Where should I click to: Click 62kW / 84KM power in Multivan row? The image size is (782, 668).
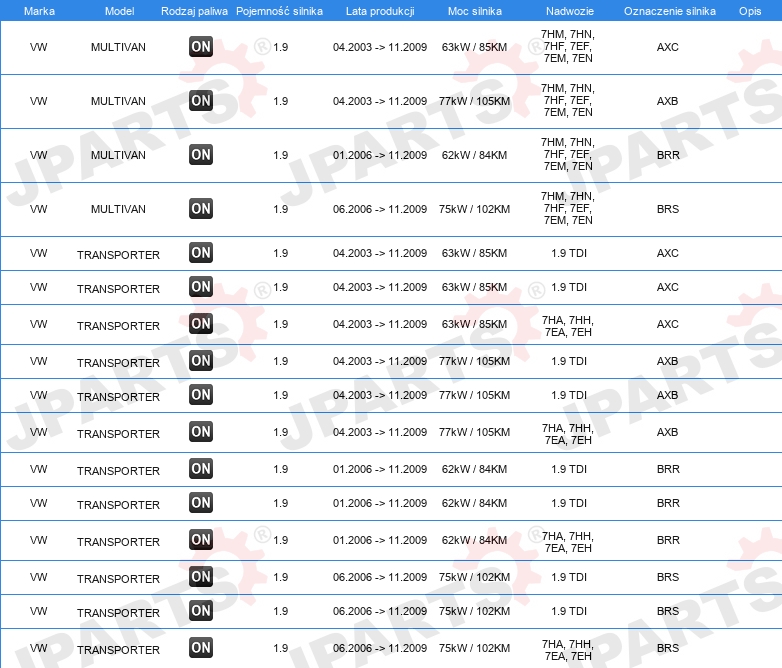coord(474,155)
